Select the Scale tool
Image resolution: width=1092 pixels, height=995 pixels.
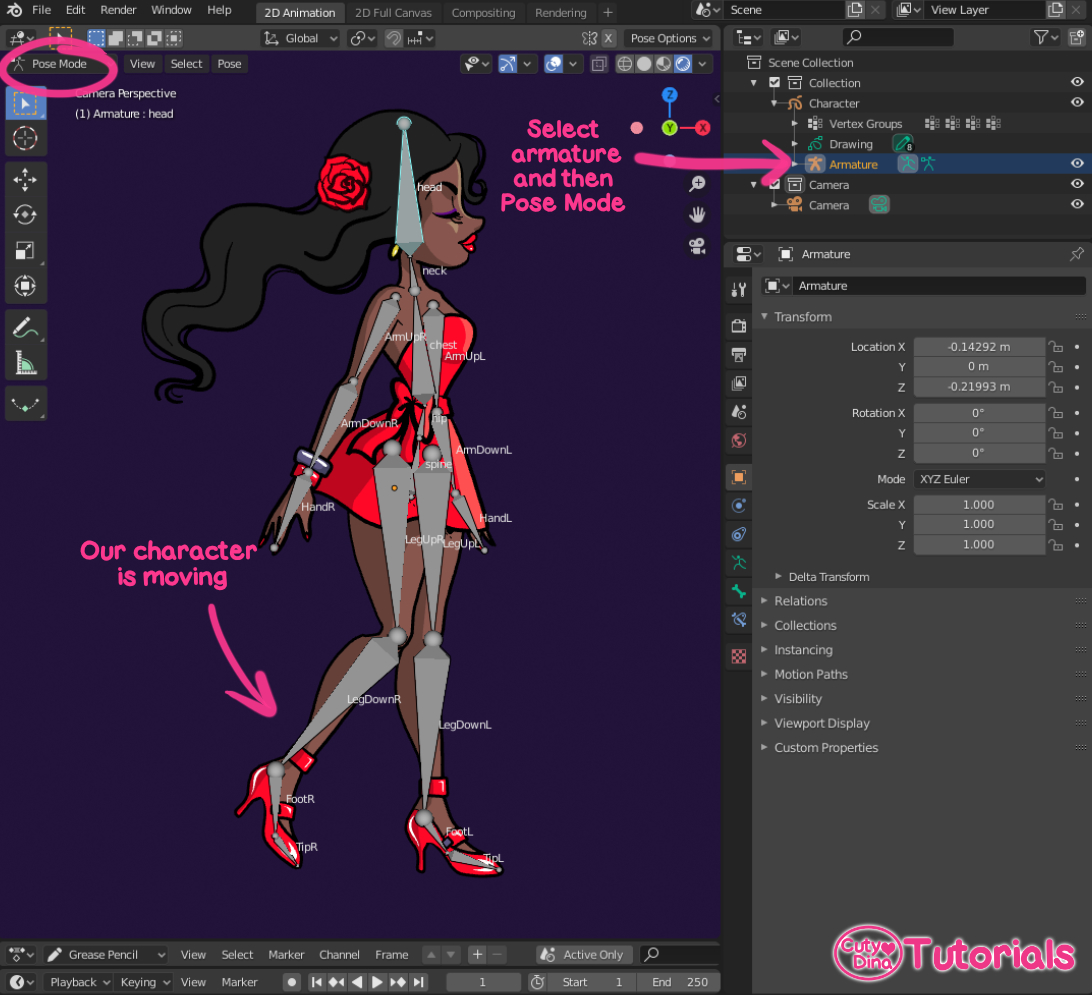coord(25,247)
